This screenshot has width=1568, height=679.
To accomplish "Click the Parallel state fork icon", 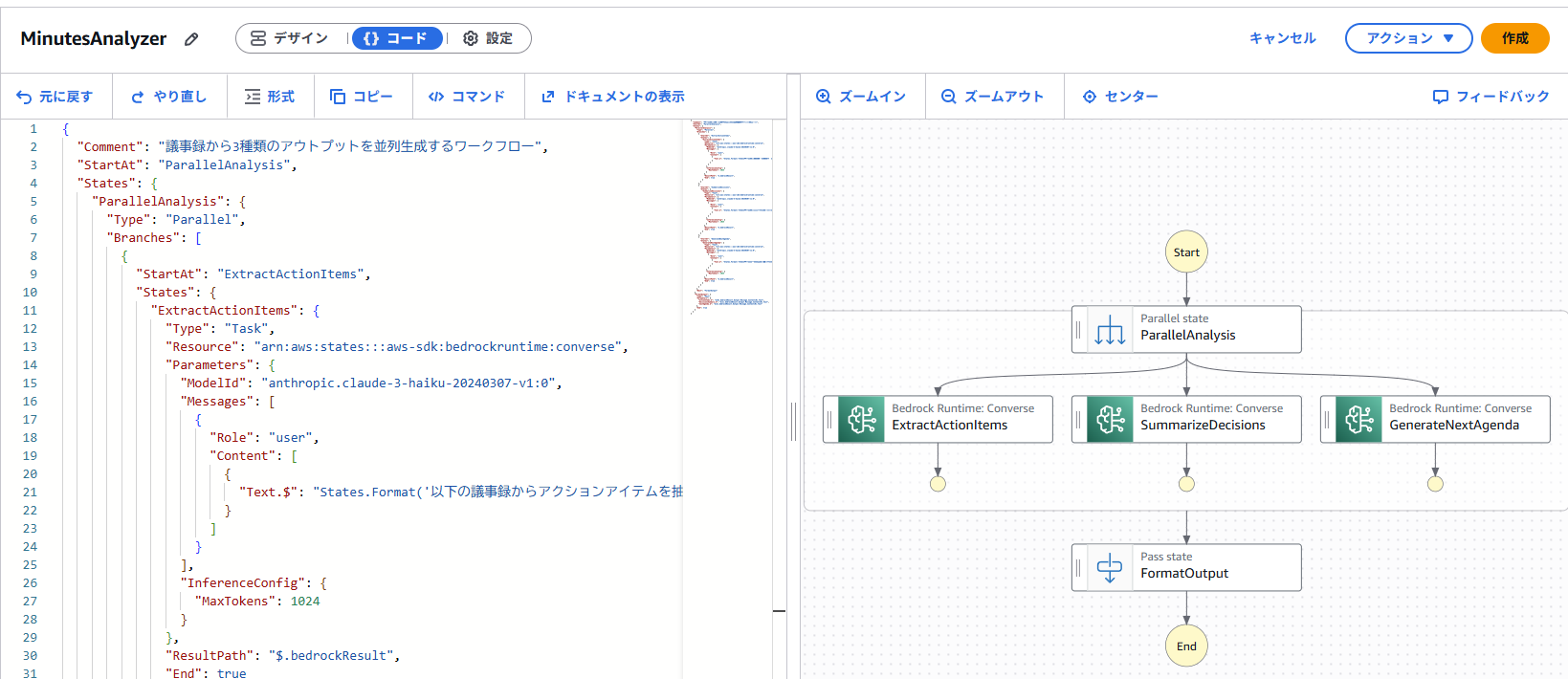I will 1110,329.
